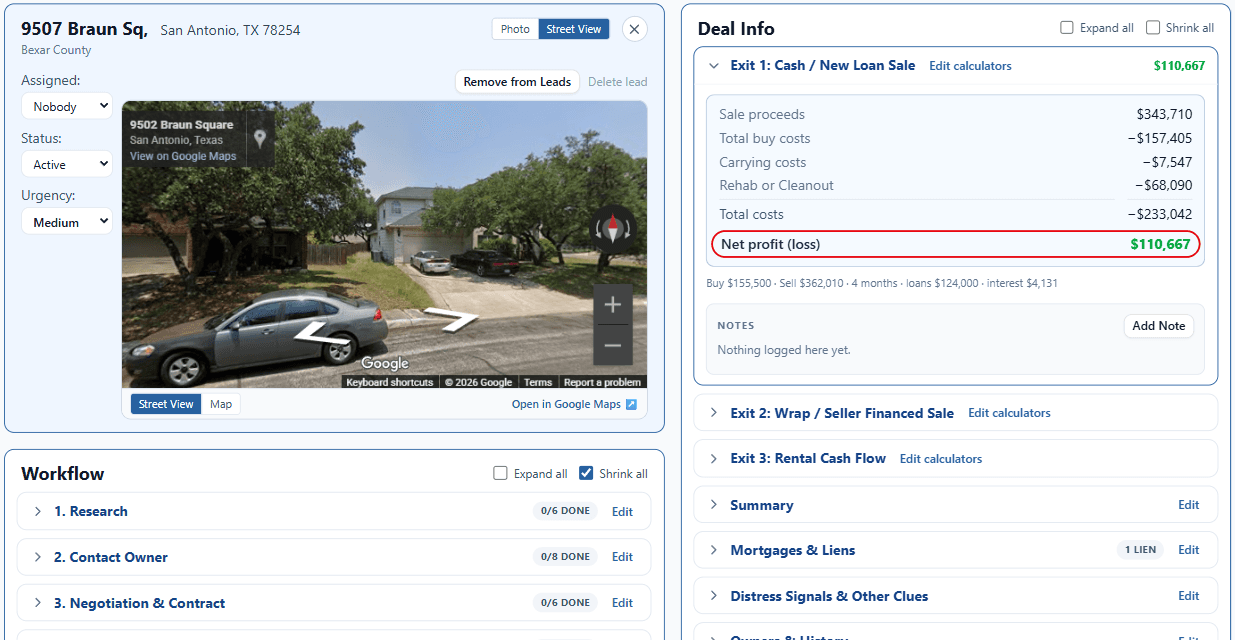
Task: Expand Exit 2: Wrap / Seller Financed Sale
Action: point(714,413)
